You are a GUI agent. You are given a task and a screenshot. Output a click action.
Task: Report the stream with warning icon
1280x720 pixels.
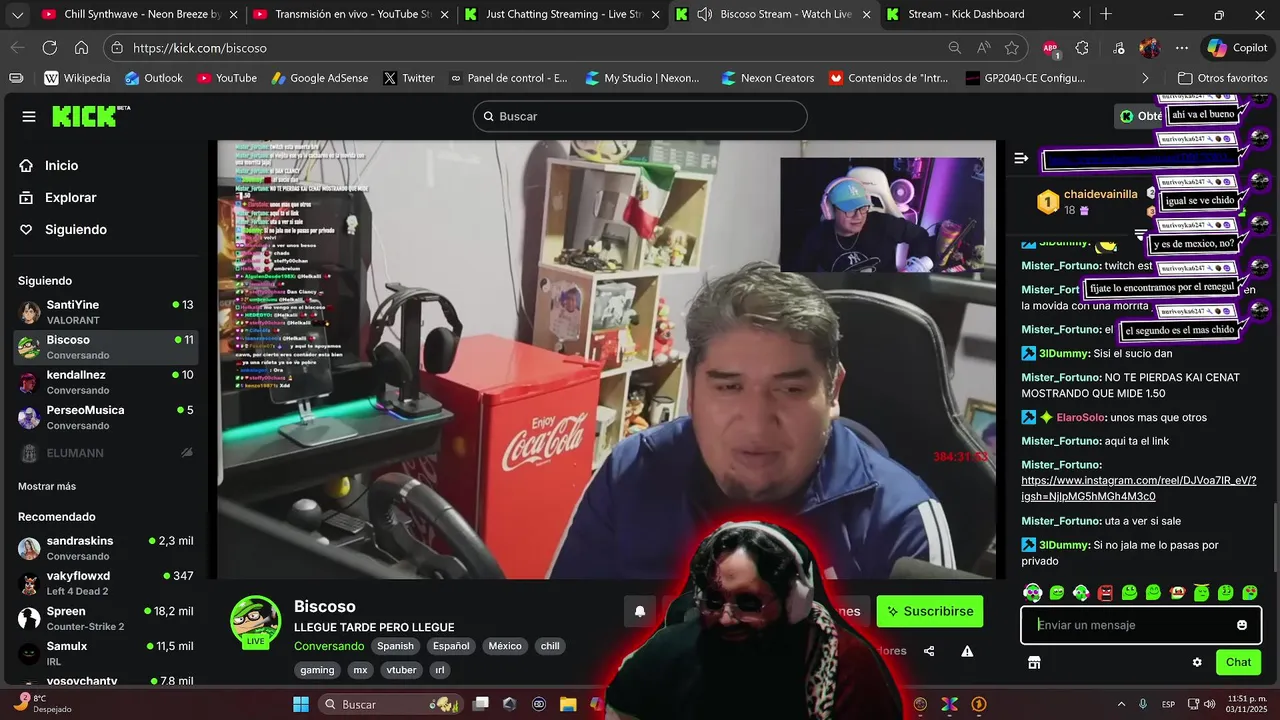click(x=967, y=651)
